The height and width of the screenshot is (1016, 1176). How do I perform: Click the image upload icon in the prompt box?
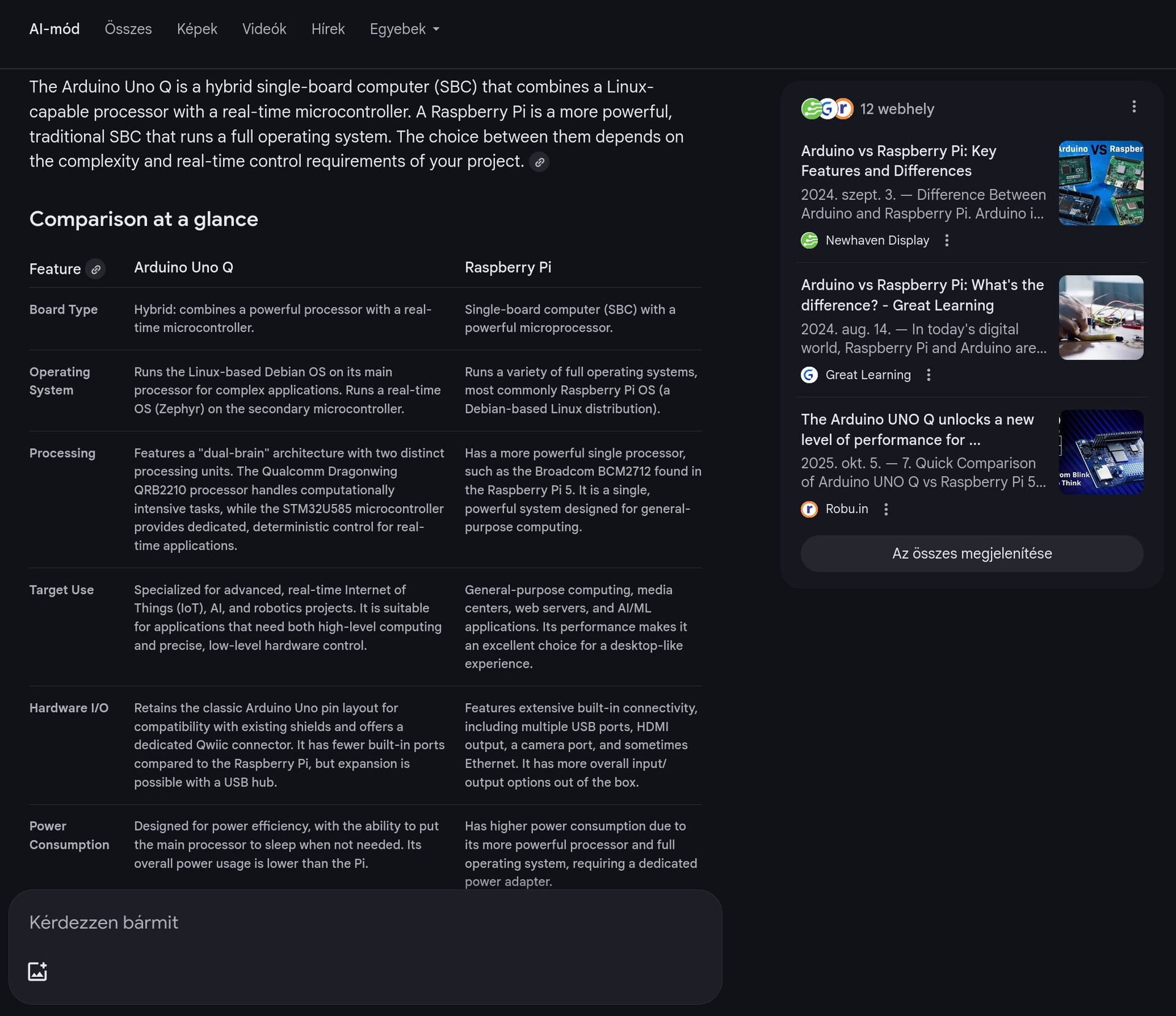(x=37, y=971)
